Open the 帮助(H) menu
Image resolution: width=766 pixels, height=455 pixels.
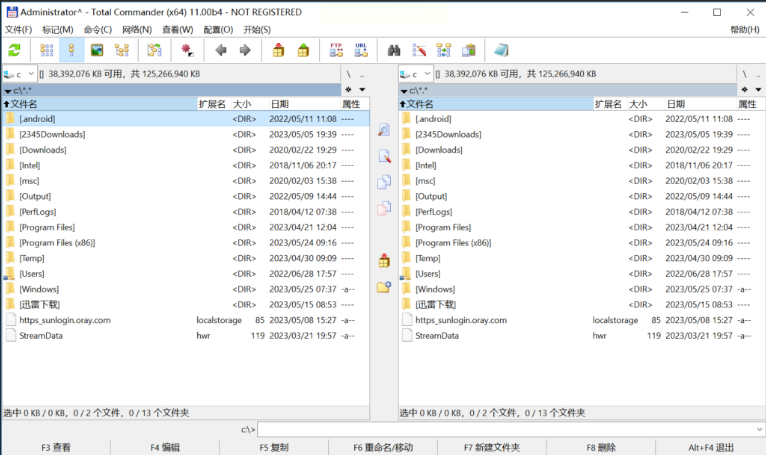pyautogui.click(x=745, y=30)
